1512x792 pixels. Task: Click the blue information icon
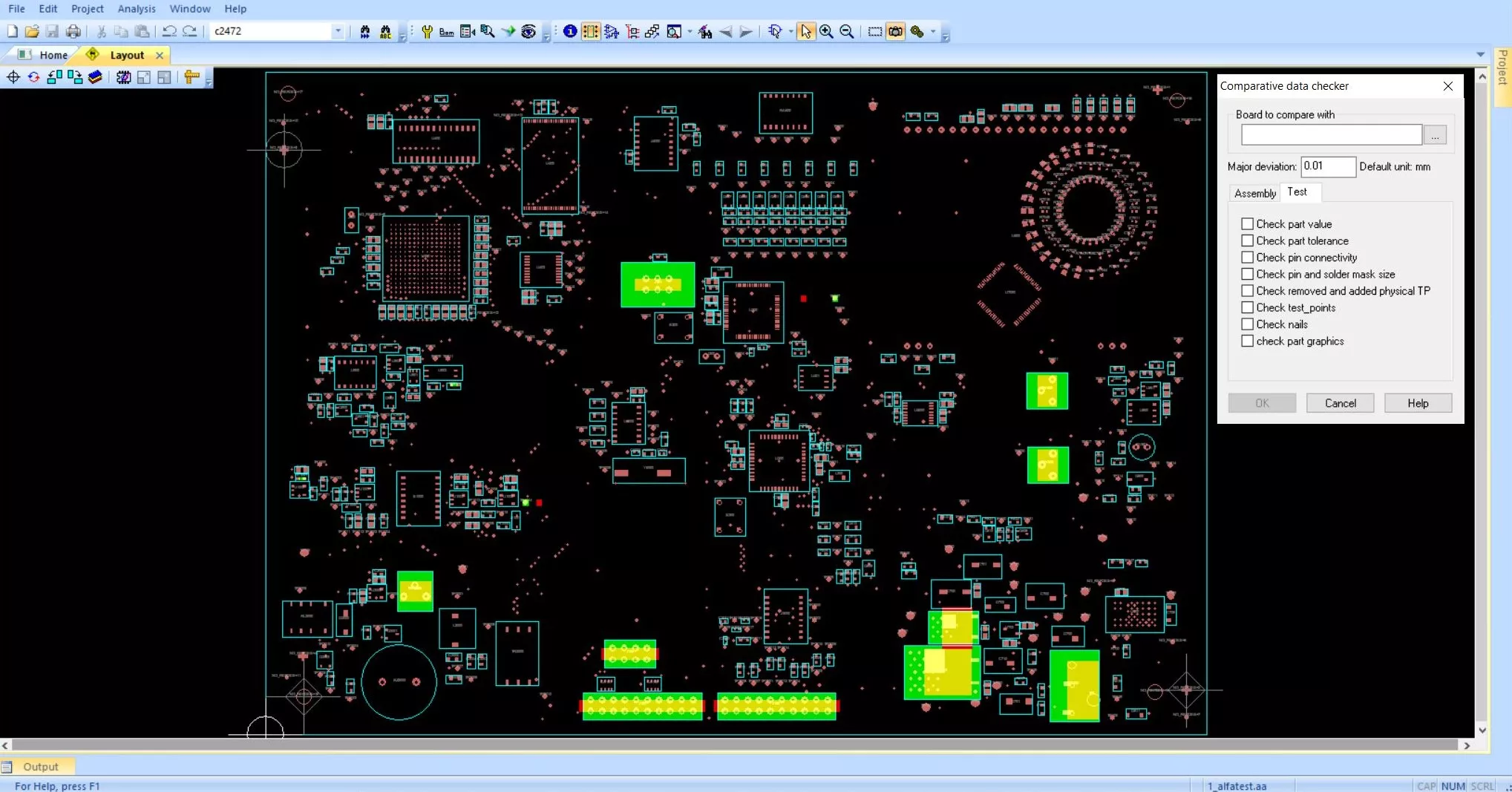pyautogui.click(x=569, y=32)
